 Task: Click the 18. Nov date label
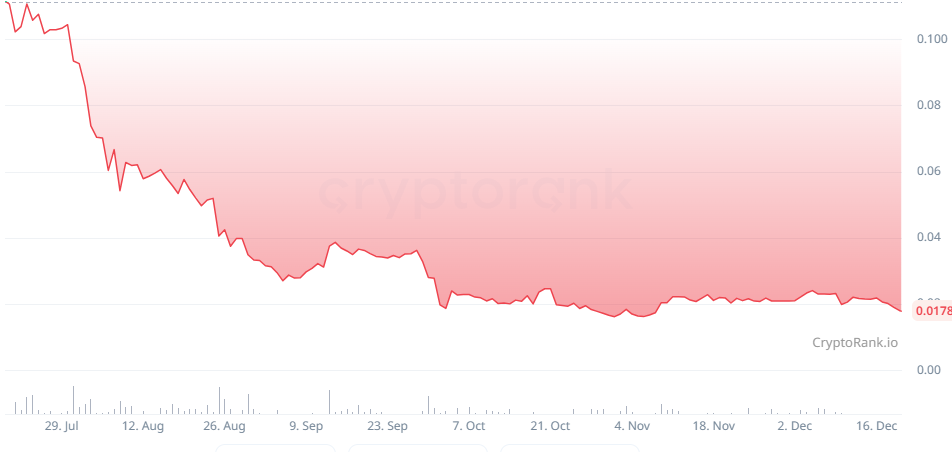pos(713,426)
